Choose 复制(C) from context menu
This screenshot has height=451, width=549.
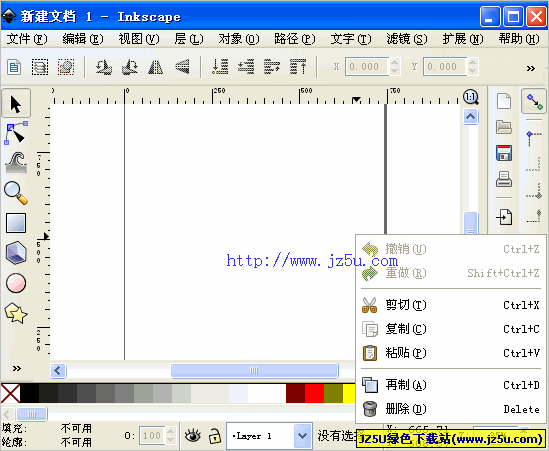tap(451, 329)
